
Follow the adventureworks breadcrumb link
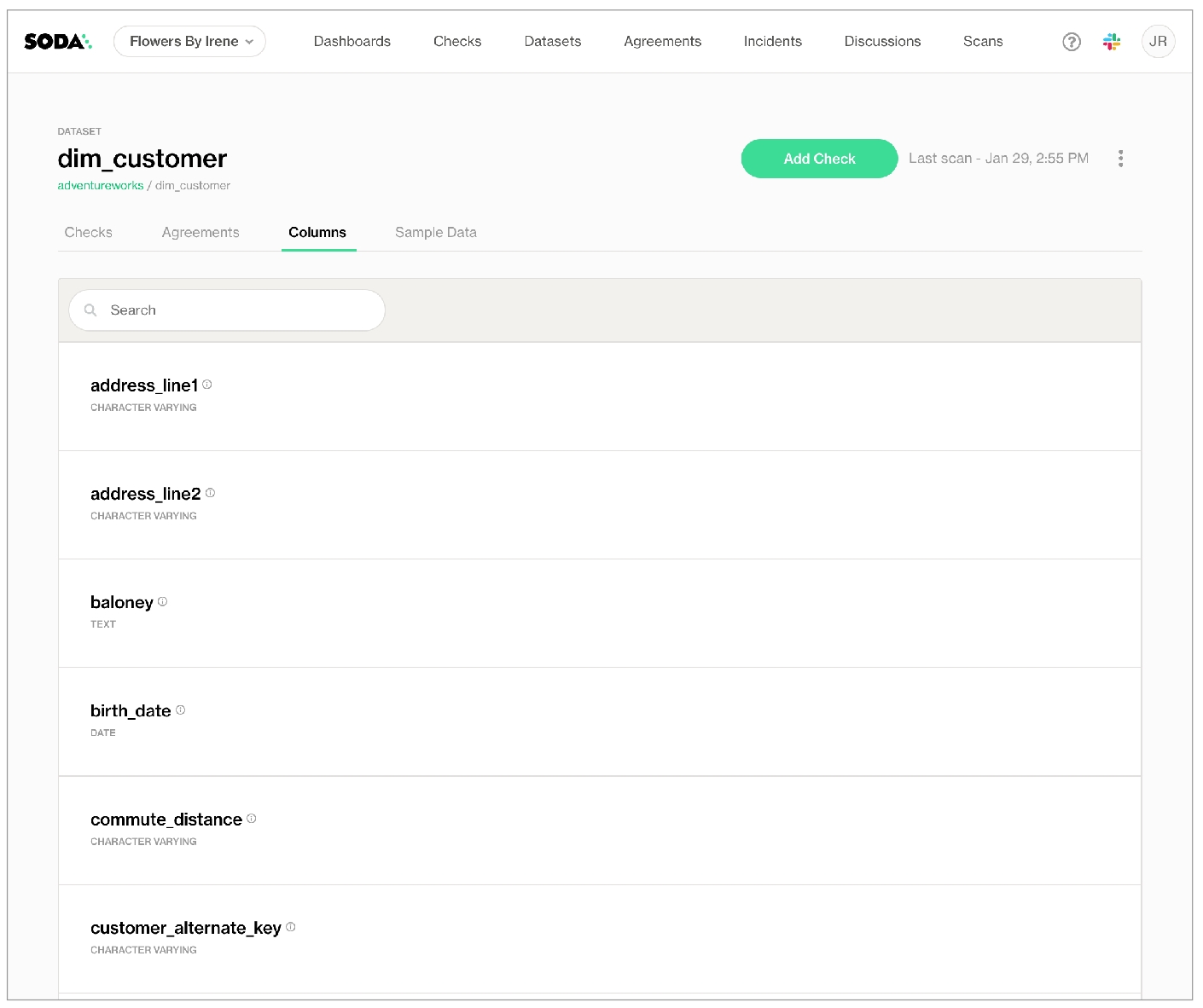coord(100,186)
